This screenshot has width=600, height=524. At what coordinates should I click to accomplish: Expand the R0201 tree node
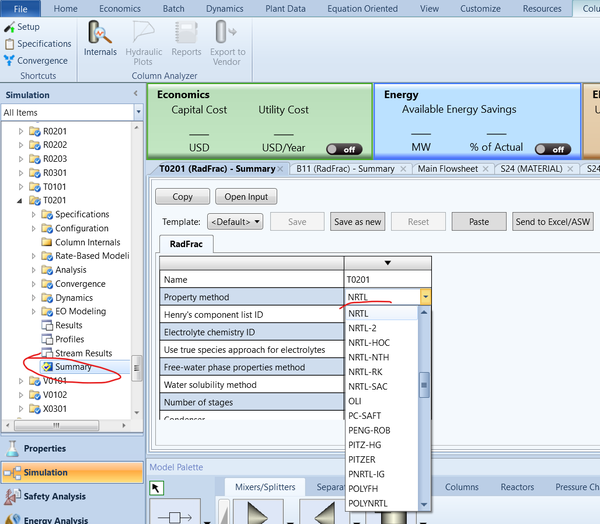click(x=22, y=131)
